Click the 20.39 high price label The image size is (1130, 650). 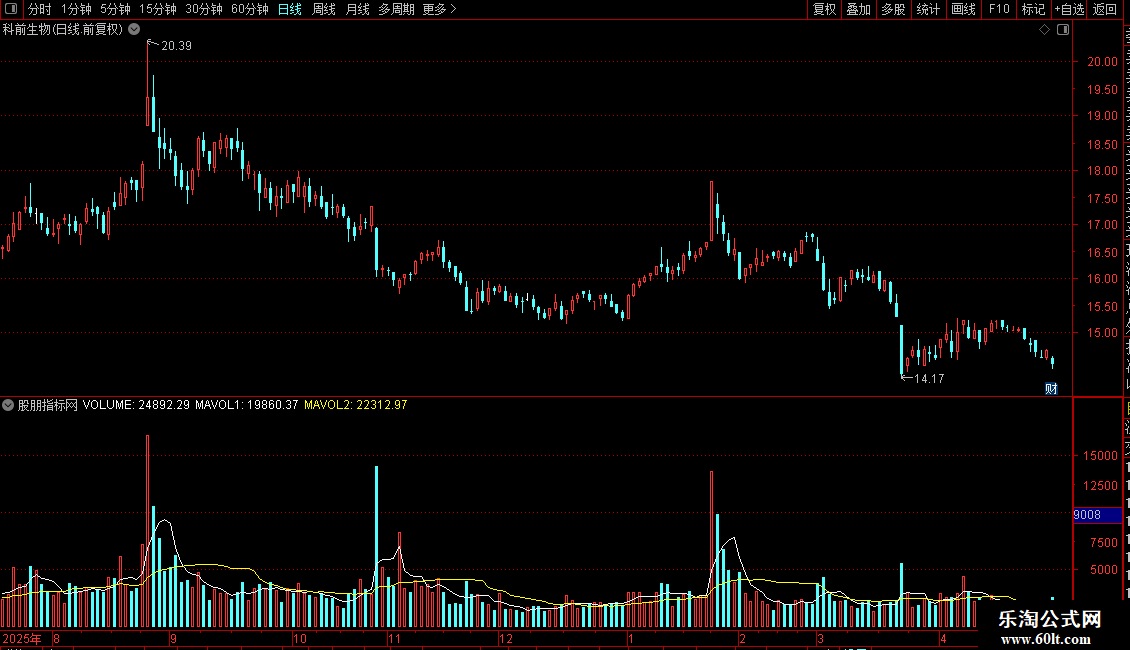pyautogui.click(x=177, y=46)
